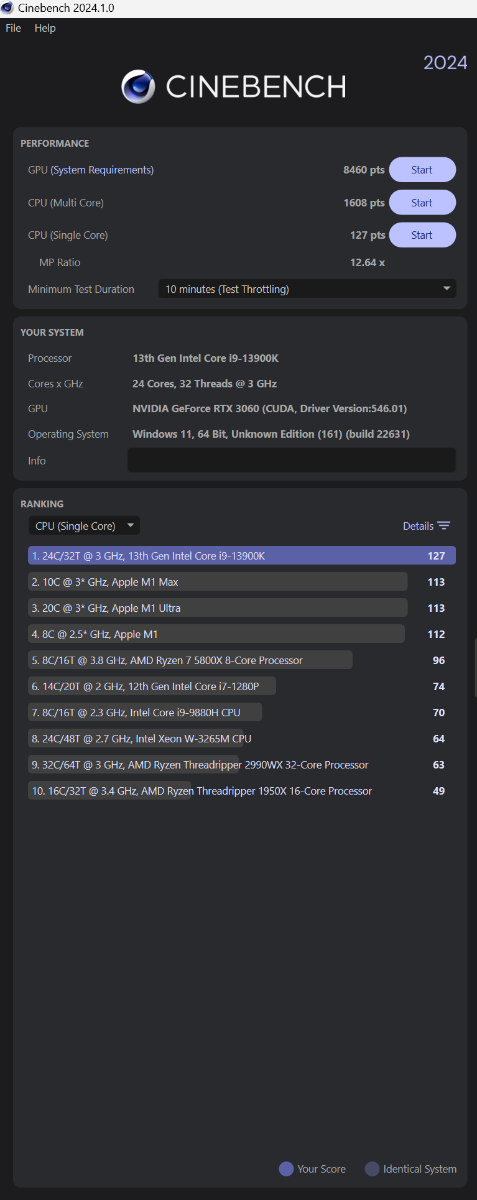
Task: Open the Minimum Test Duration dropdown
Action: [x=308, y=289]
